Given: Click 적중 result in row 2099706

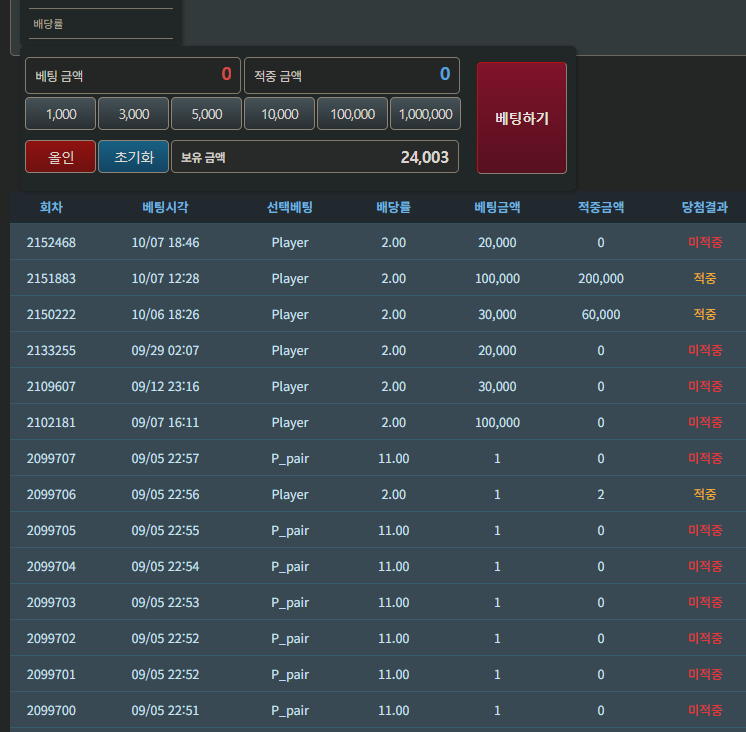Looking at the screenshot, I should coord(705,494).
